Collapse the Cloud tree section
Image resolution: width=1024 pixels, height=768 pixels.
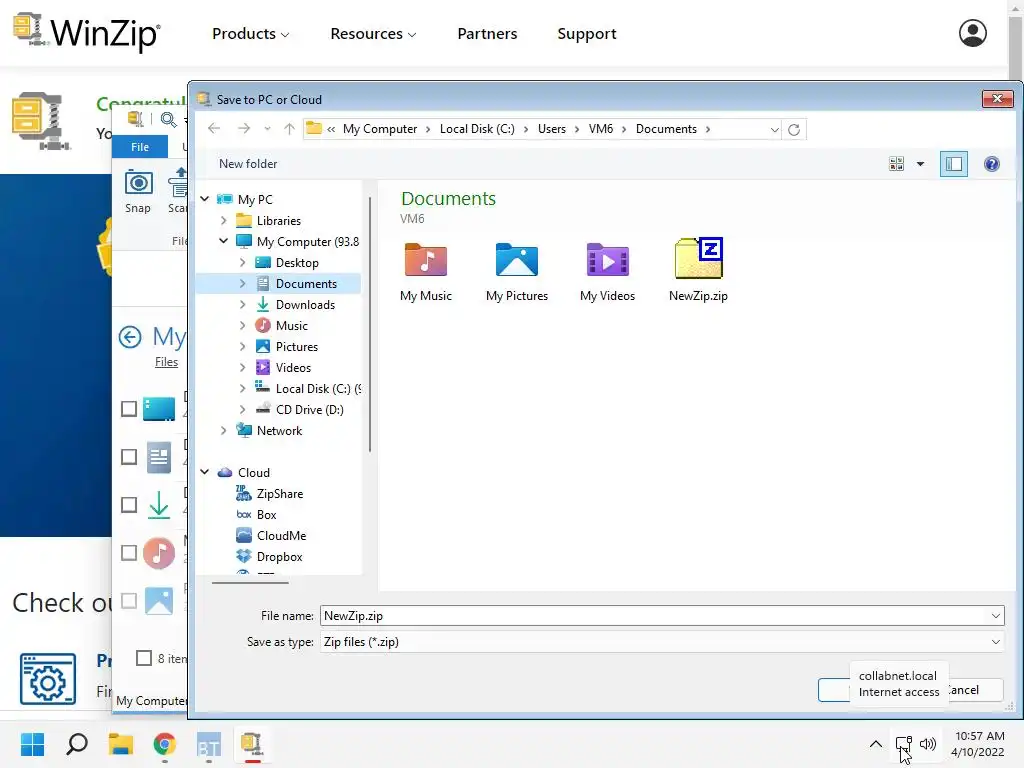(x=204, y=472)
